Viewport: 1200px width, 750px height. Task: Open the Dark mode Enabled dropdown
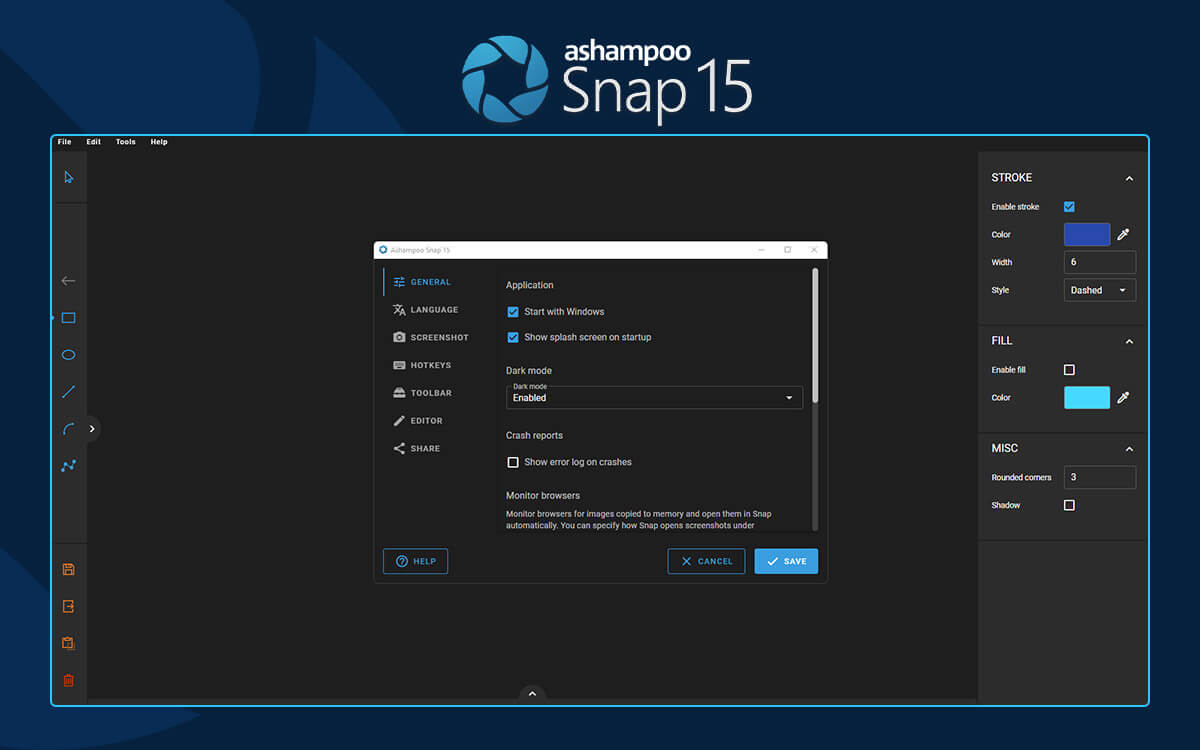[654, 397]
